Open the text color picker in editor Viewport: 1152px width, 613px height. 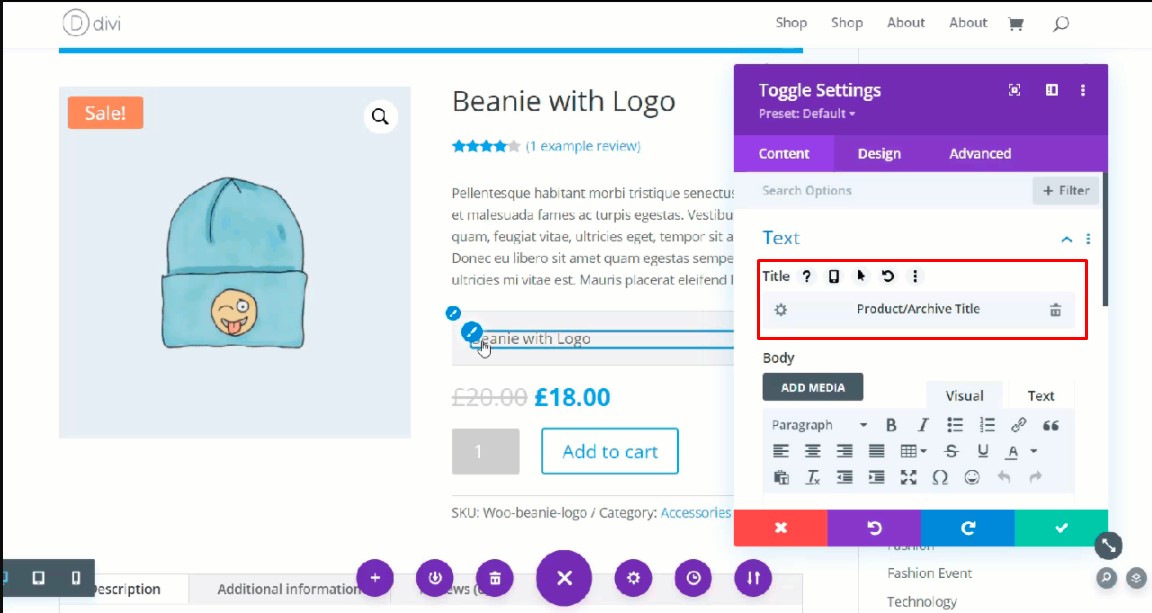(x=1014, y=451)
